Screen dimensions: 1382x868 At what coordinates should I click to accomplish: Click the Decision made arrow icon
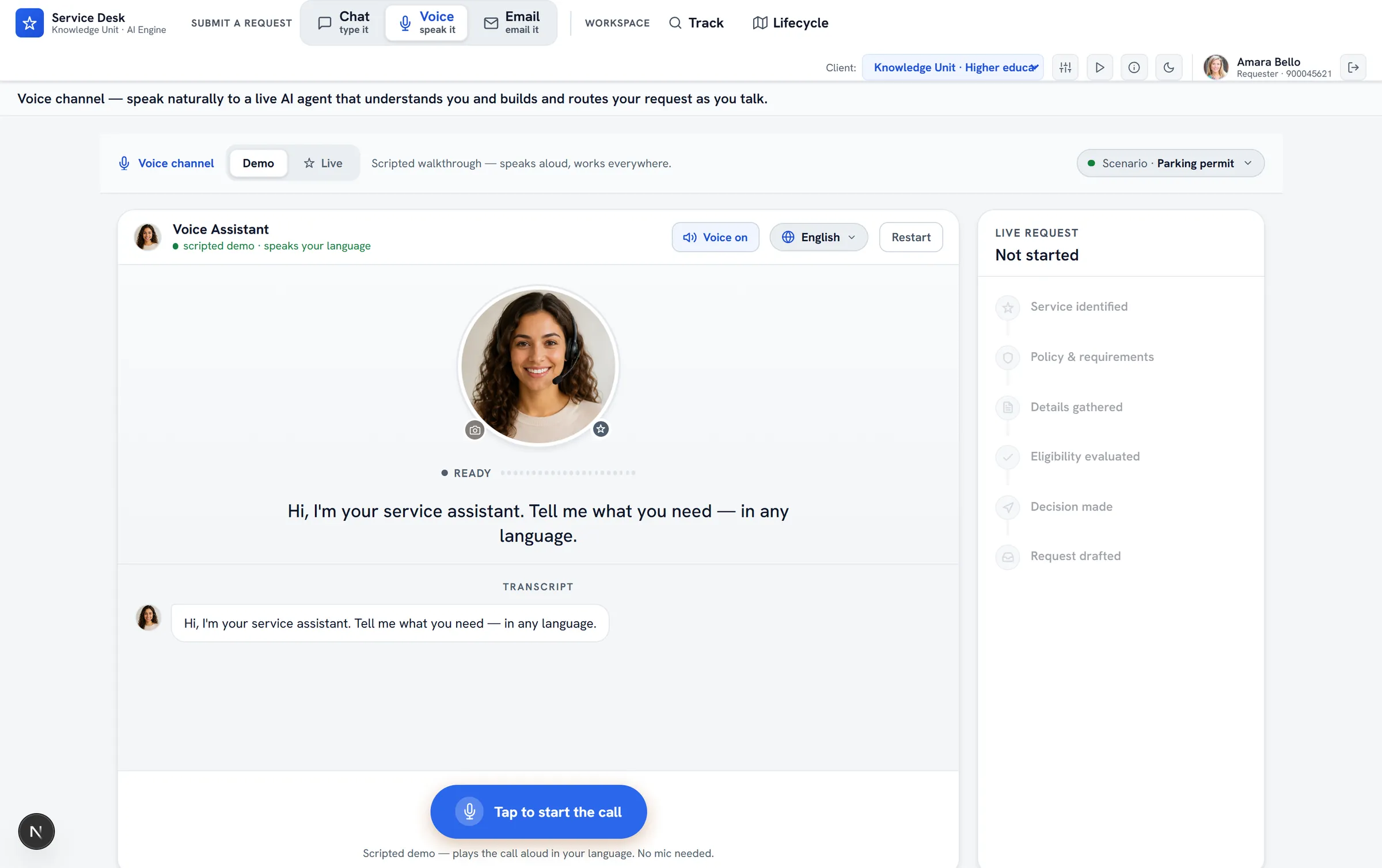[1008, 507]
